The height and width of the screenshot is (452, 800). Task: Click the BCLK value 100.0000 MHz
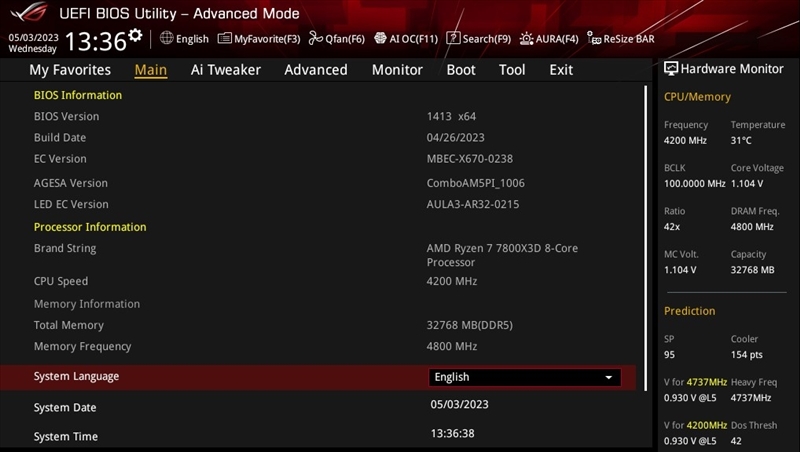pyautogui.click(x=694, y=184)
